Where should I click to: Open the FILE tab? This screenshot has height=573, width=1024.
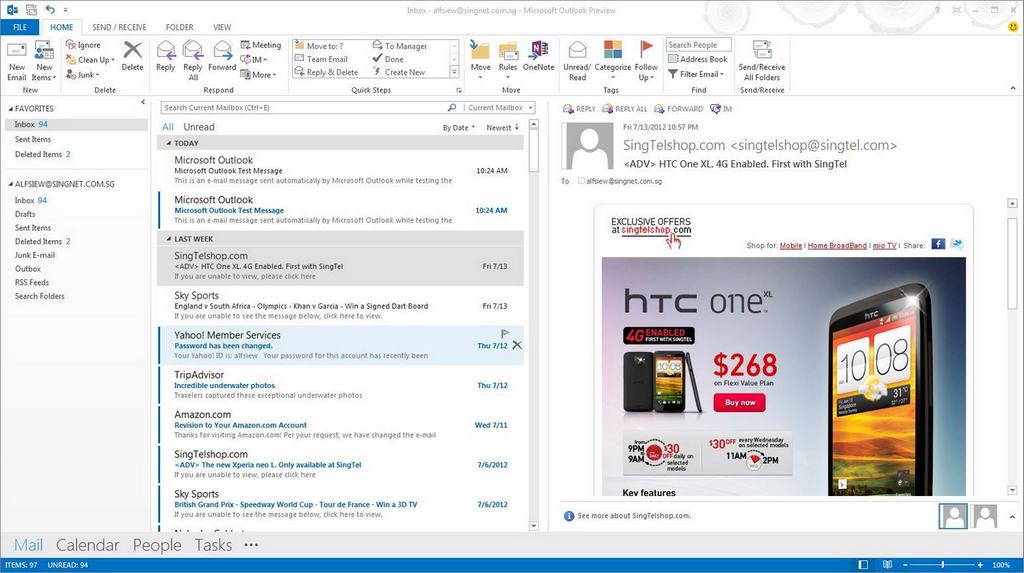[x=20, y=27]
